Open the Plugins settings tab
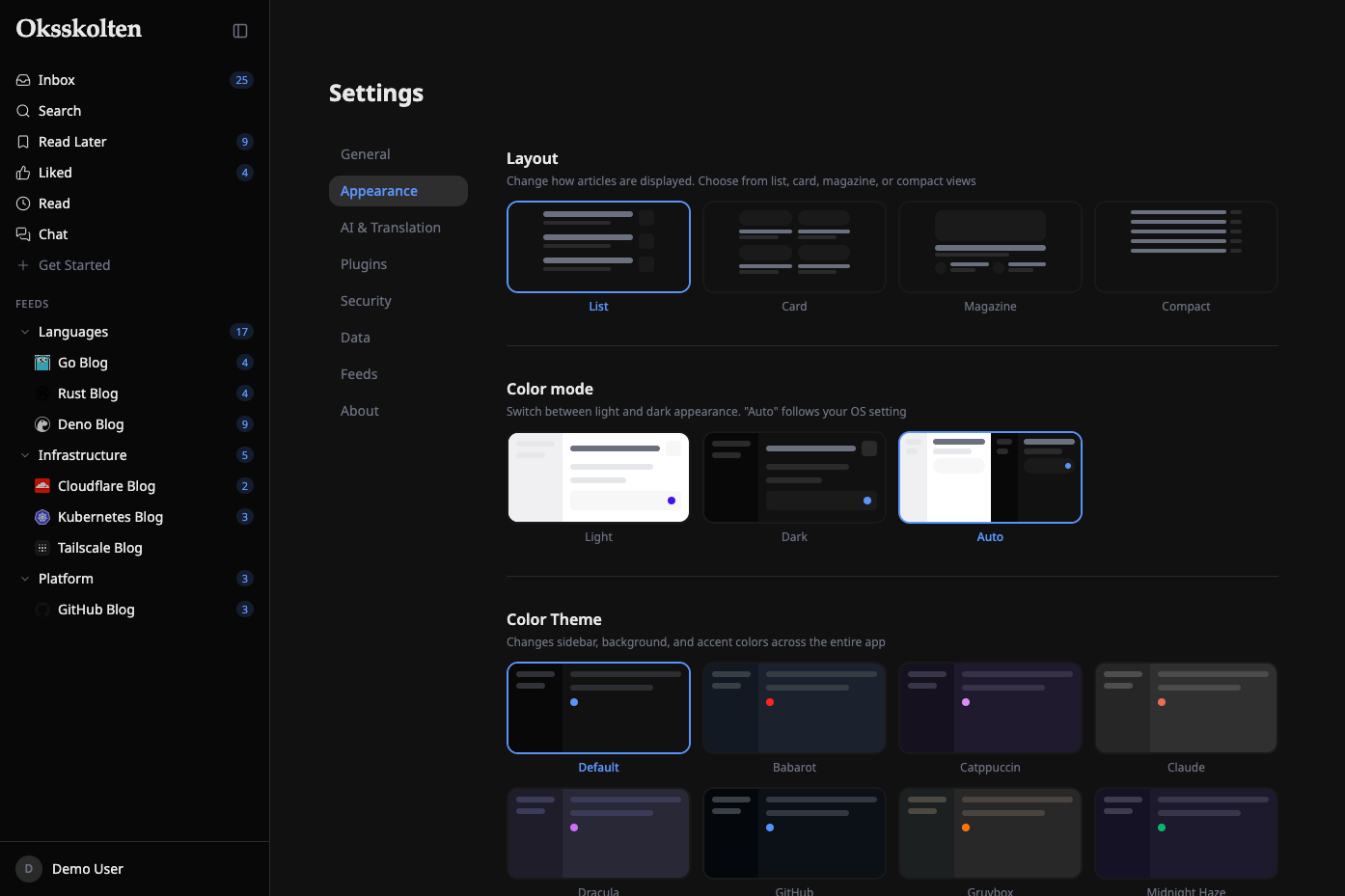 tap(398, 264)
